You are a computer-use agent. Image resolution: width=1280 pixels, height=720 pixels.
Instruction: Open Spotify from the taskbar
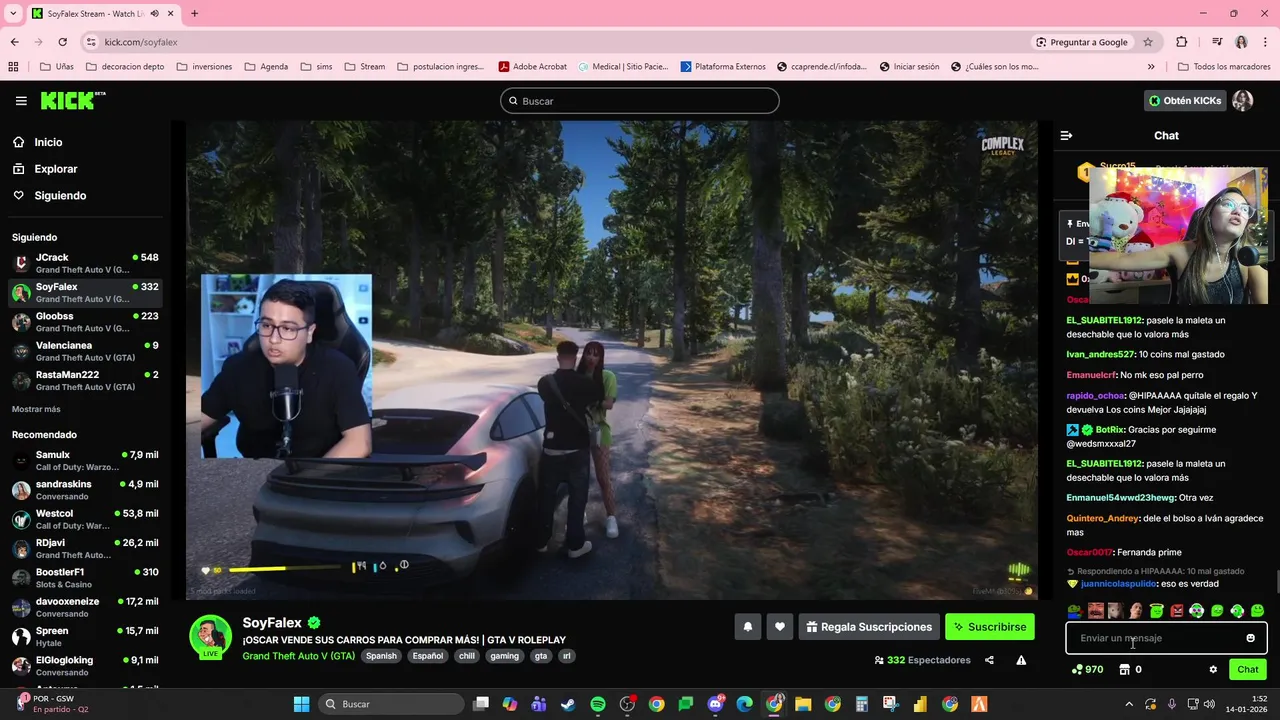coord(598,704)
